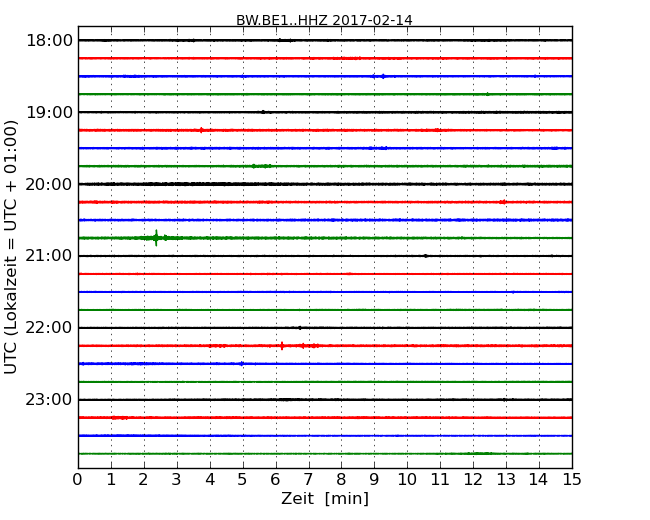This screenshot has width=650, height=520.
Task: Click the x-axis tick label 7
Action: coord(308,480)
